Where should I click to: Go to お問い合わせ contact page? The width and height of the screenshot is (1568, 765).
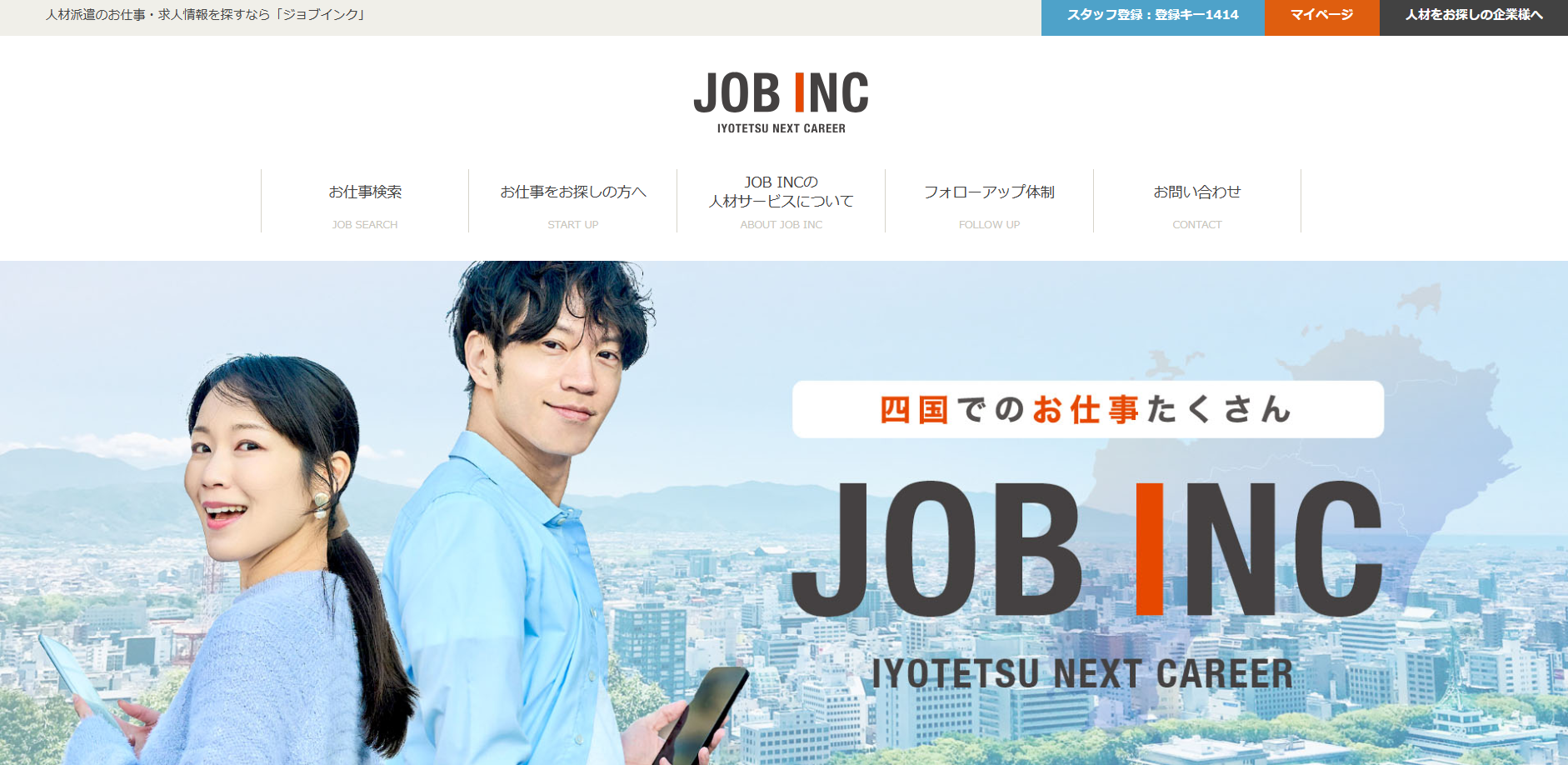1197,201
